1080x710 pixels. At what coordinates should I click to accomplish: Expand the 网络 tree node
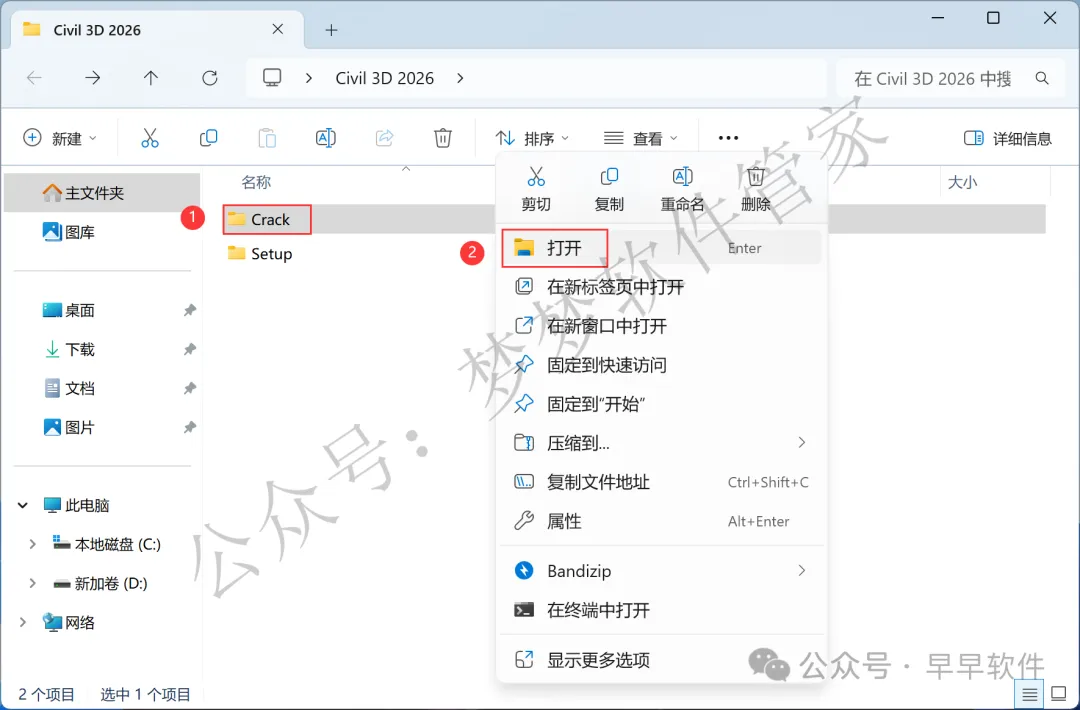pos(23,623)
